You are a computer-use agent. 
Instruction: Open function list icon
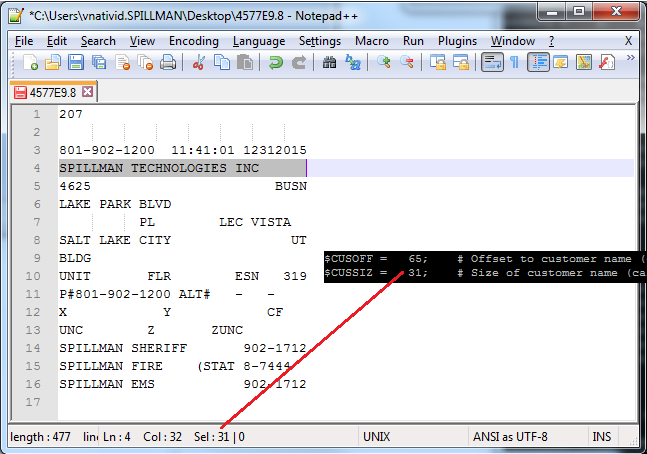607,62
